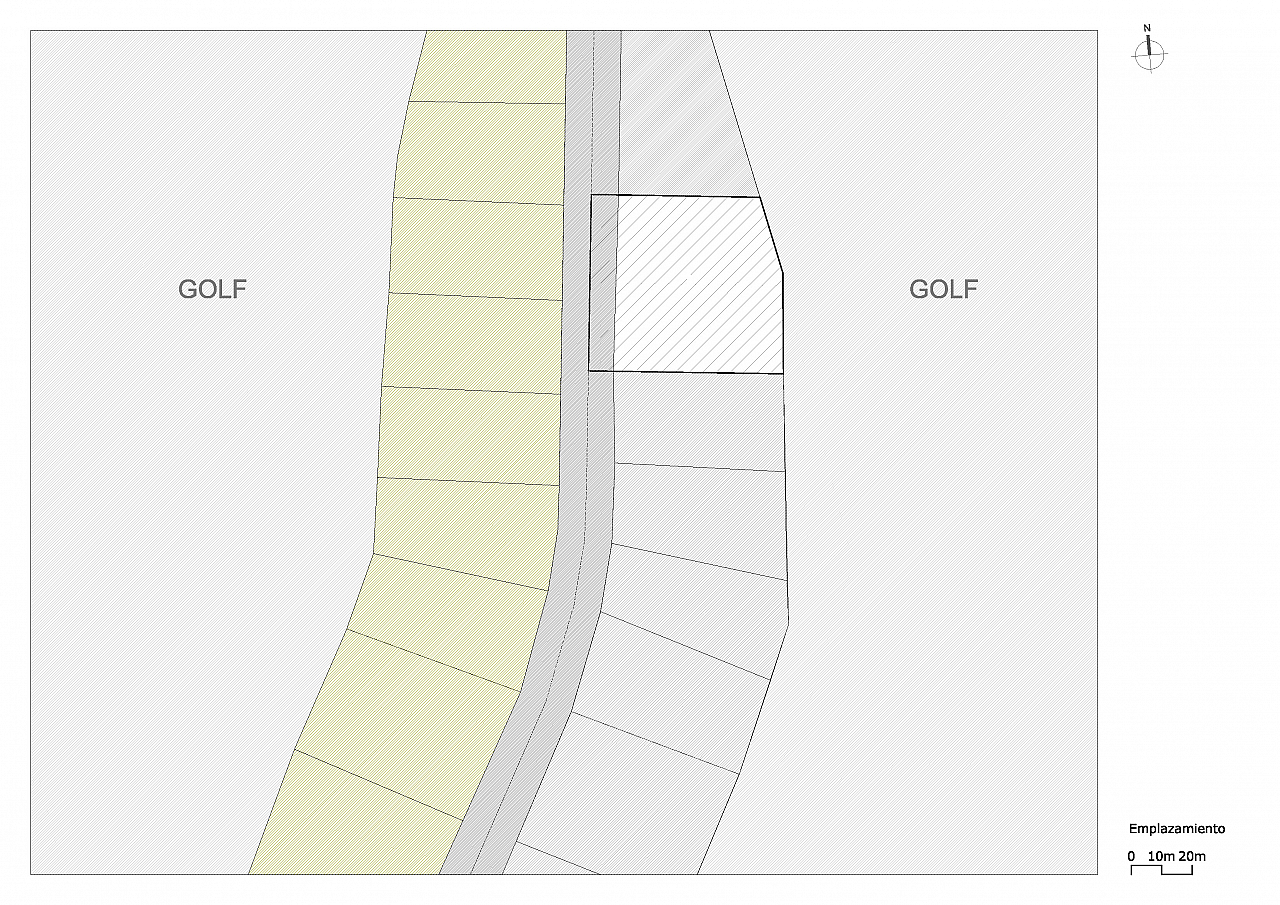Screen dimensions: 1280x905
Task: Click the slanted northeast edge of the hatched plot
Action: (772, 234)
